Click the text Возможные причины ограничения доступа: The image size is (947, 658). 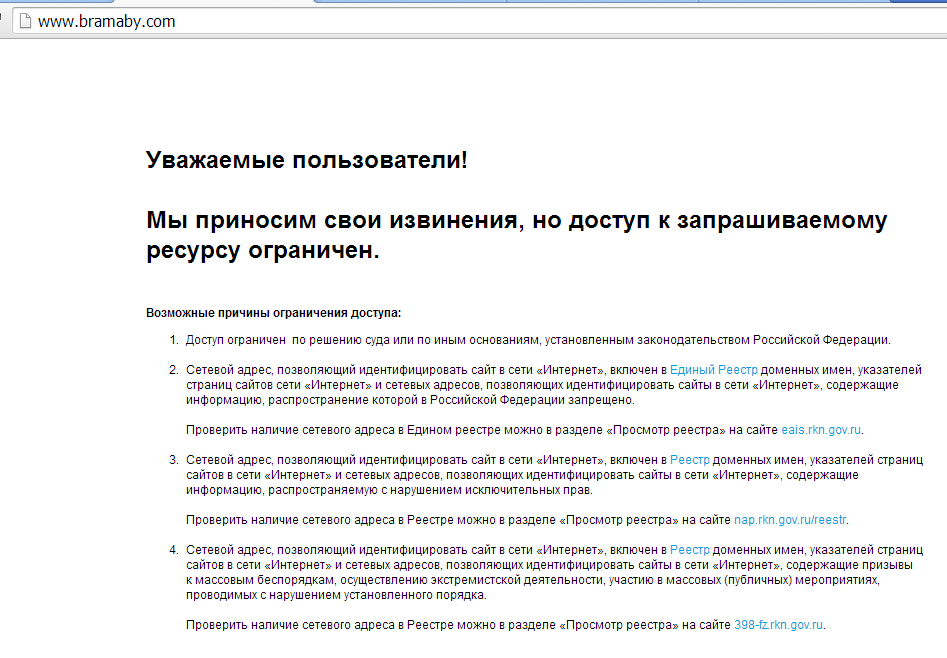coord(274,313)
